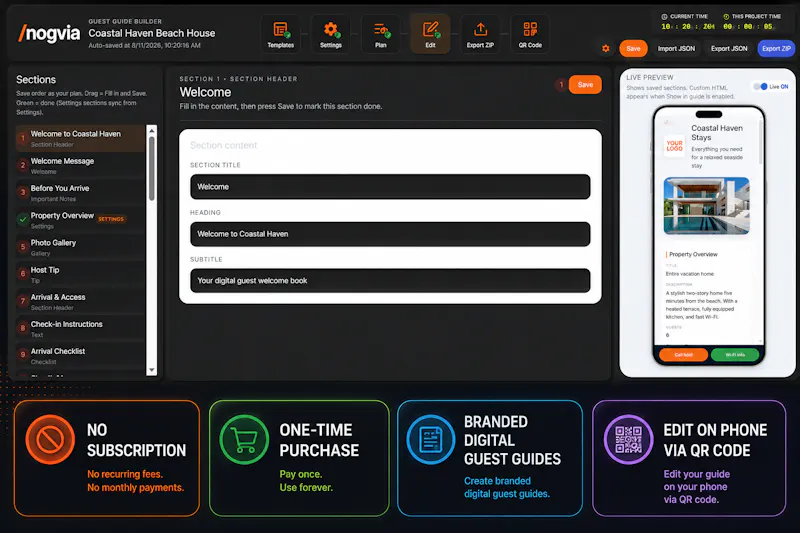Click the Property Overview heading in preview
The height and width of the screenshot is (533, 800).
[693, 254]
